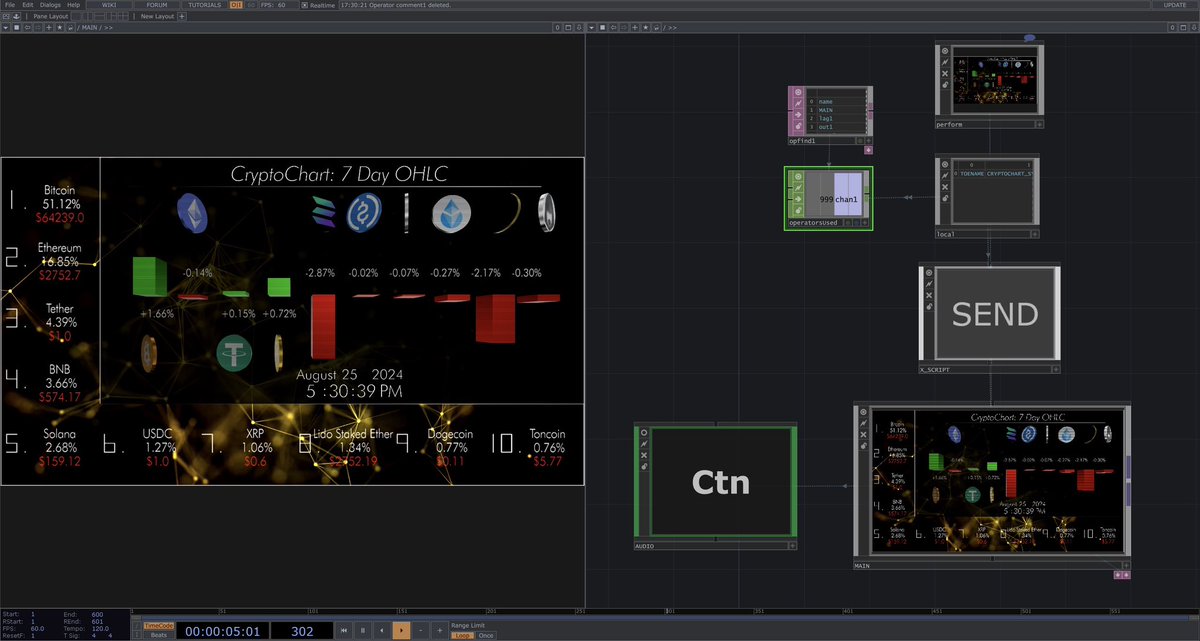Expand the plus button under local node
The height and width of the screenshot is (641, 1200).
click(x=1037, y=234)
